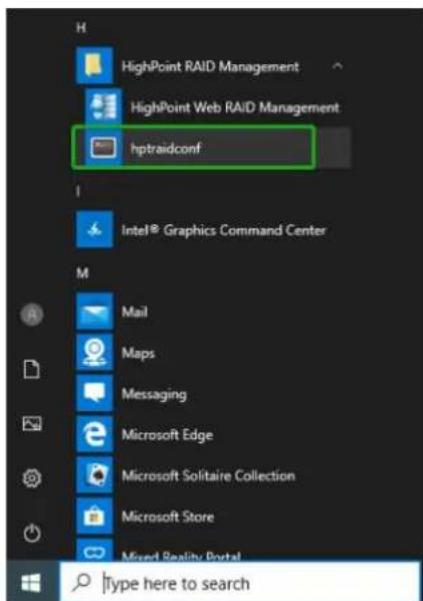Collapse HighPoint RAID Management folder chevron
The height and width of the screenshot is (601, 423).
[337, 66]
